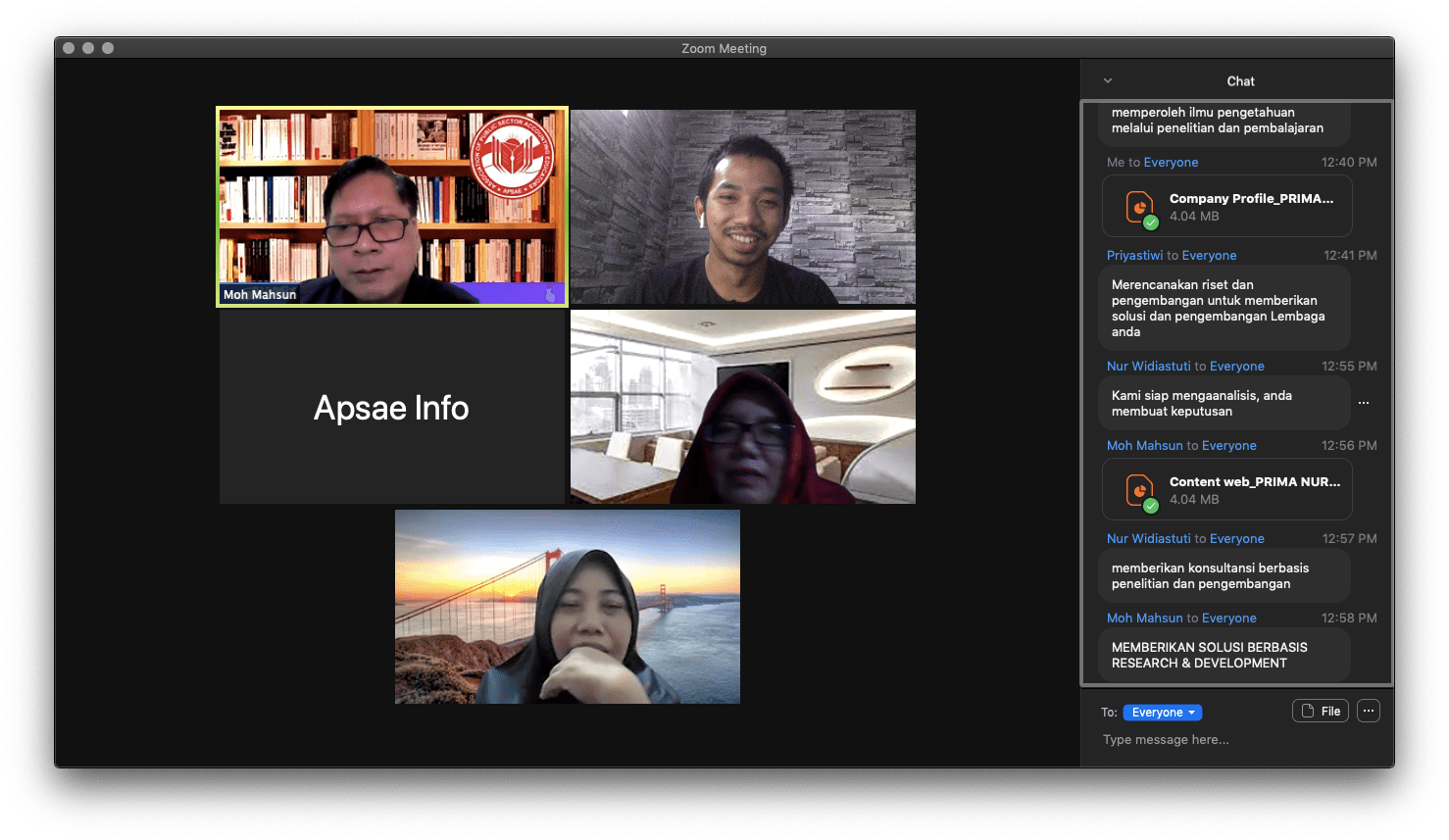
Task: Open the more options button next to File
Action: pos(1369,711)
